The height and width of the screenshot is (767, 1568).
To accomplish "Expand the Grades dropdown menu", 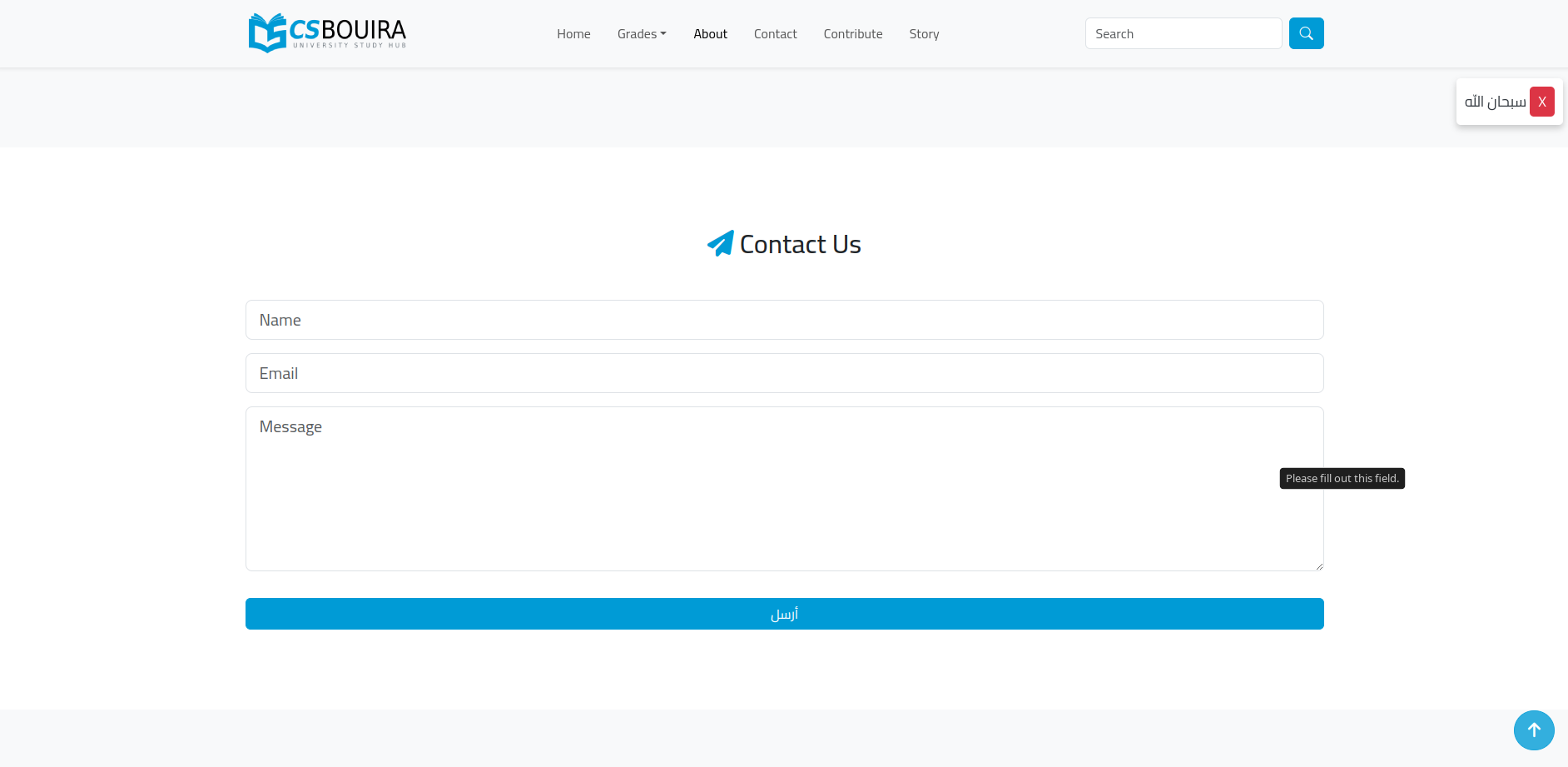I will (x=642, y=34).
